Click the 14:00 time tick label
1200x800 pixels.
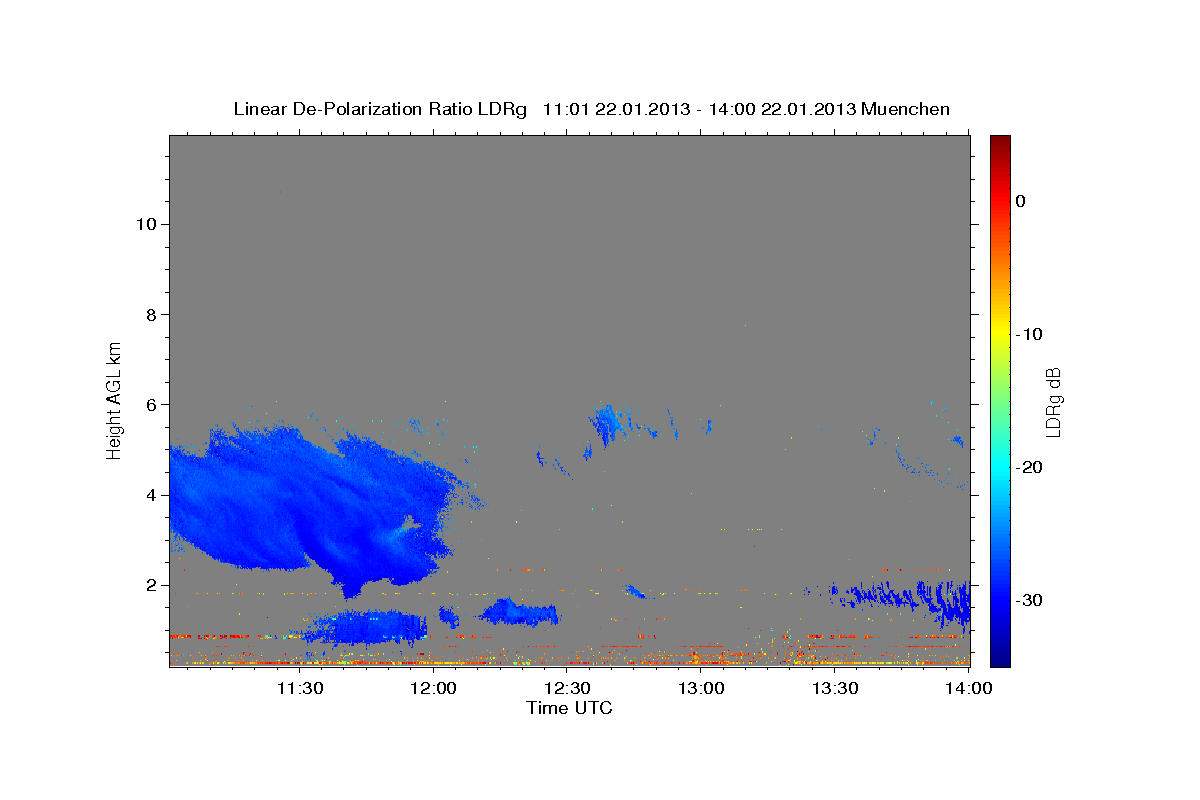pyautogui.click(x=968, y=688)
